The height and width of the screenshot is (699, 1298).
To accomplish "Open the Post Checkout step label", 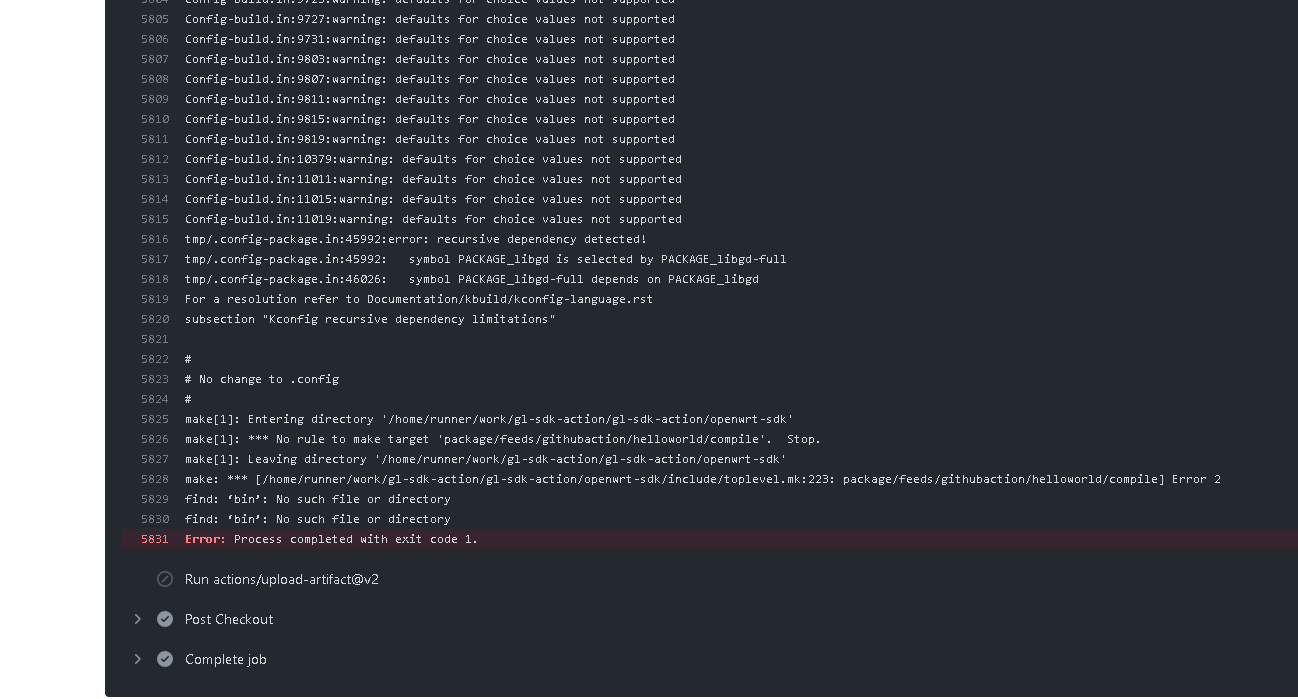I will click(228, 619).
